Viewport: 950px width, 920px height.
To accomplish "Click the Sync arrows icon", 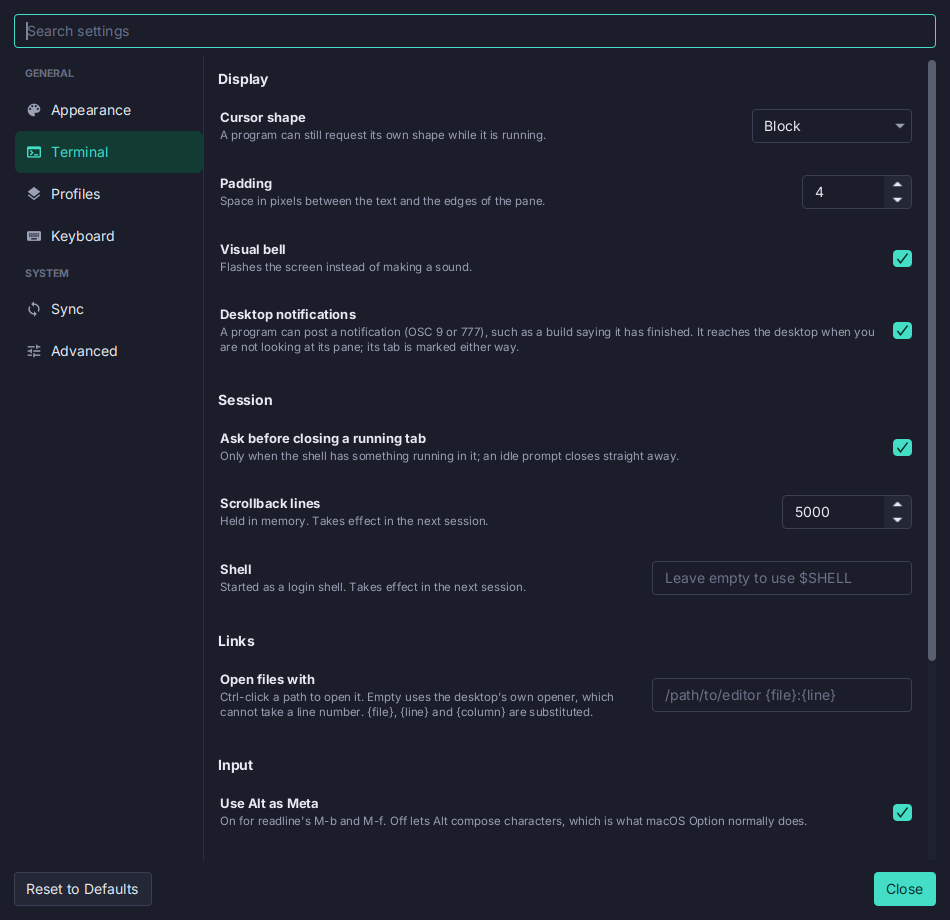I will [34, 309].
